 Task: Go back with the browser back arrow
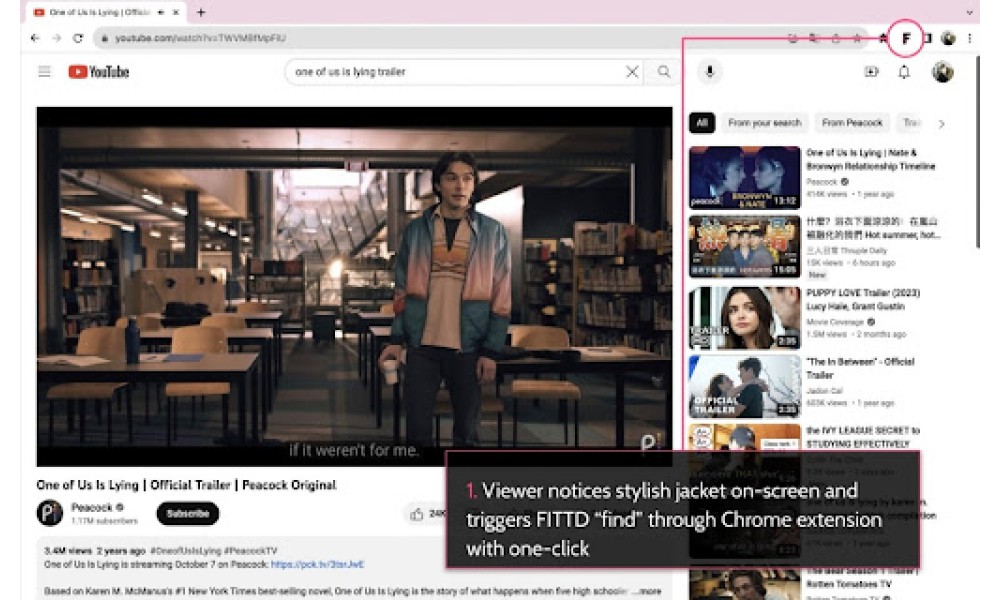[x=35, y=38]
